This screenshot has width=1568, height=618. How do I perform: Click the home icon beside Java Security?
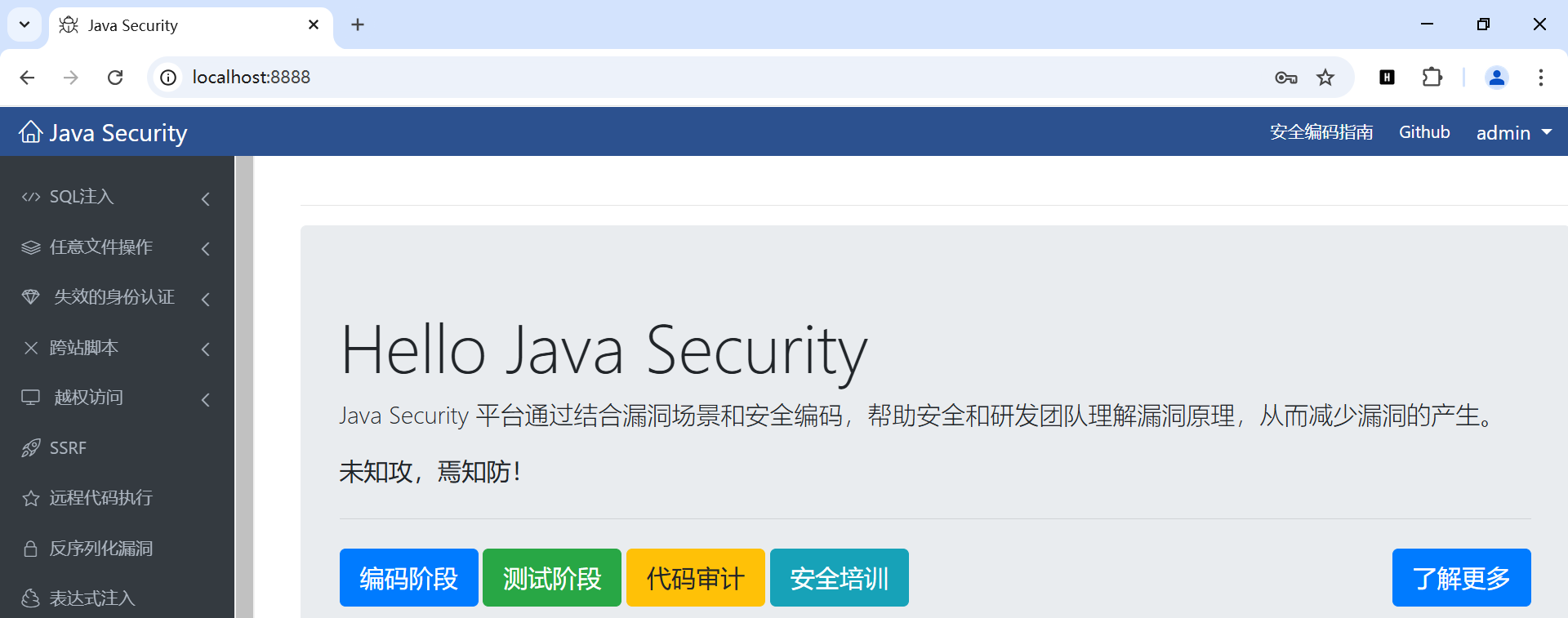coord(31,131)
